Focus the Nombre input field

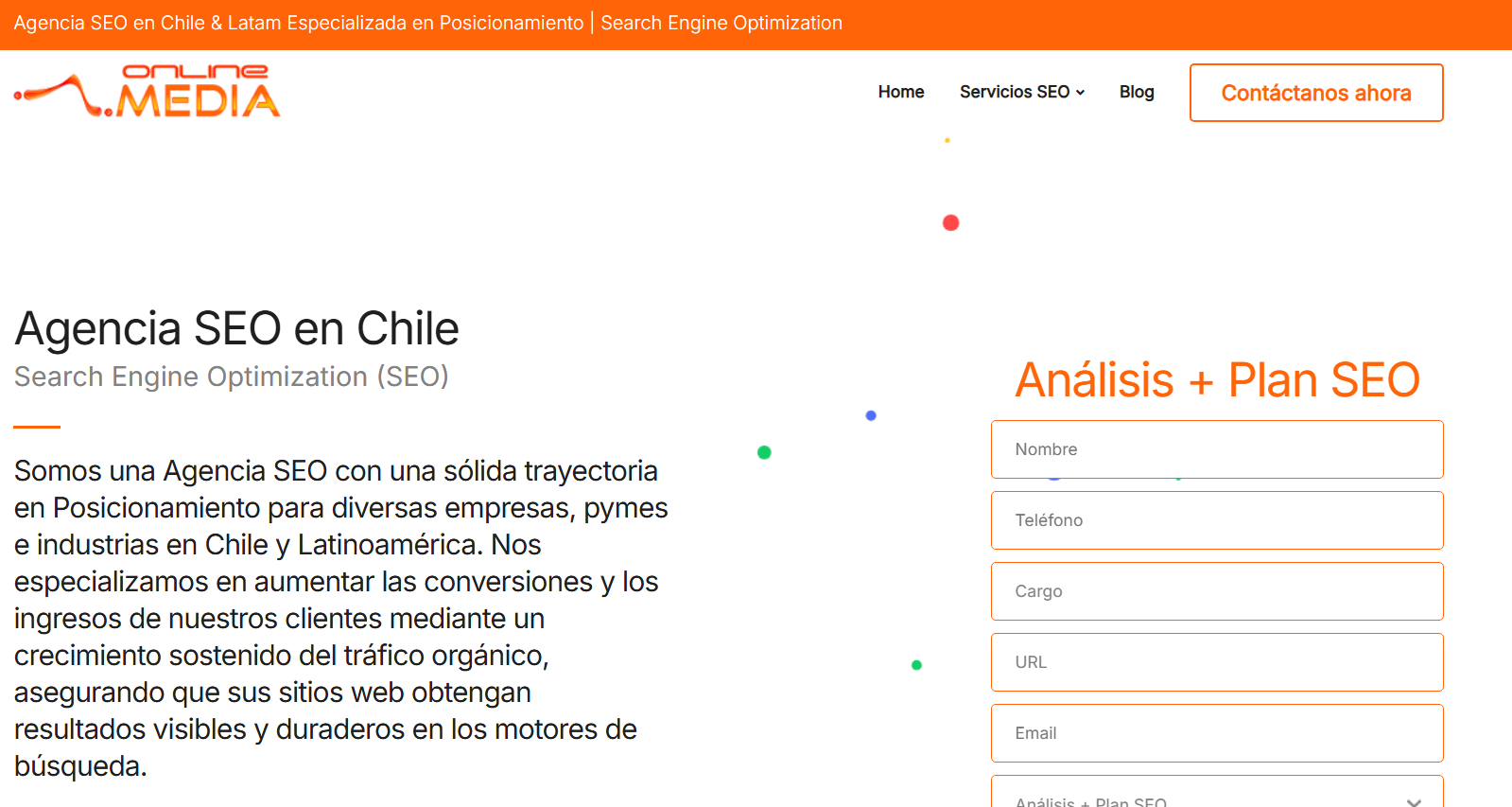1216,449
